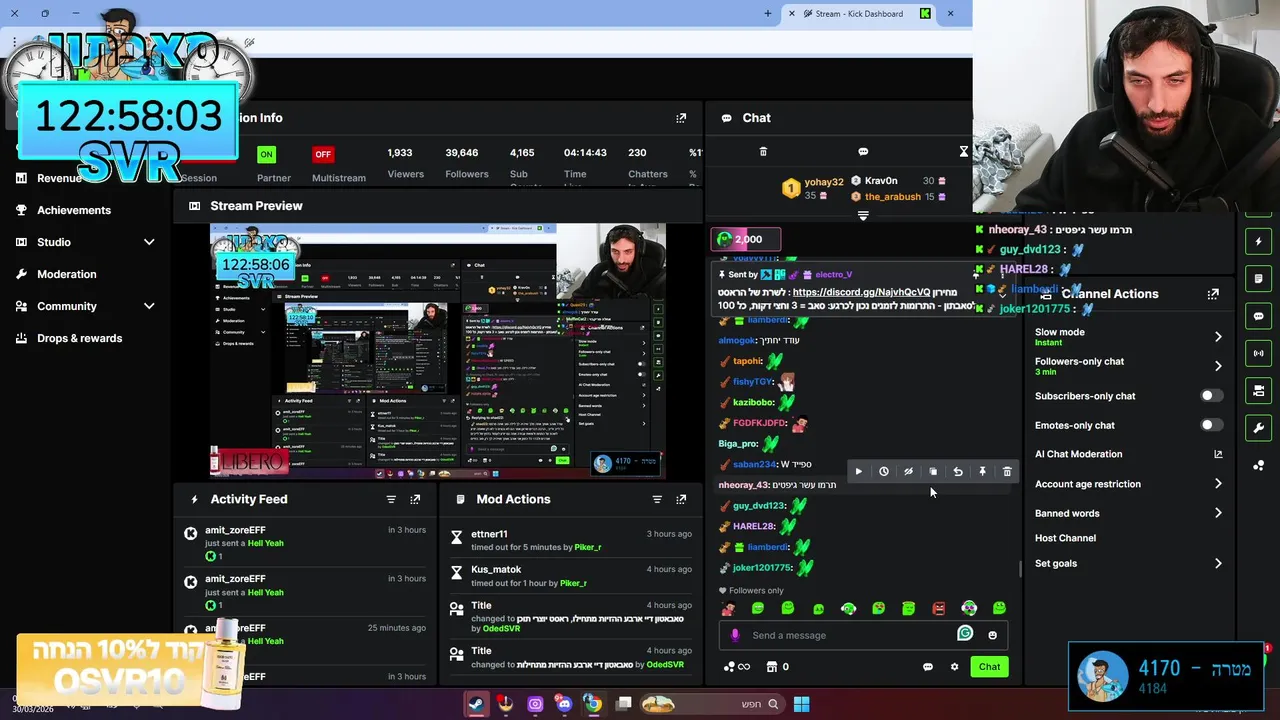Viewport: 1280px width, 720px height.
Task: Open the discord.gg link in pinned message
Action: pos(861,292)
